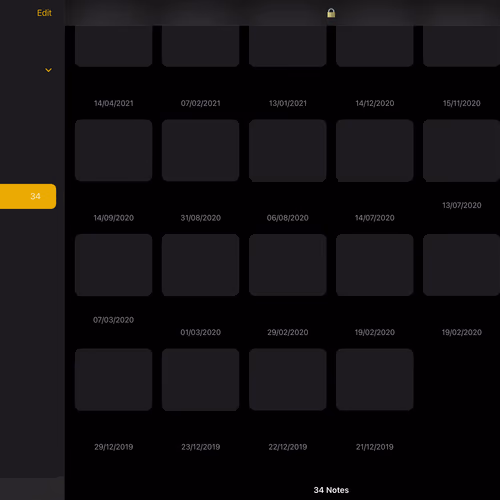
Task: Open the note thumbnail dated 29/12/2019
Action: click(114, 380)
